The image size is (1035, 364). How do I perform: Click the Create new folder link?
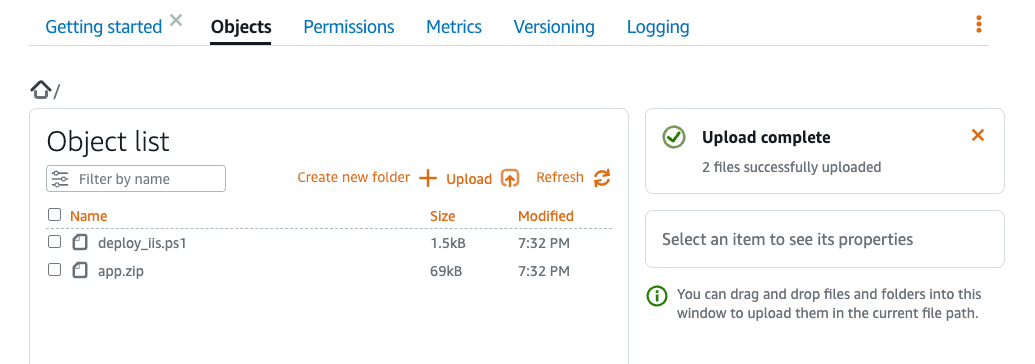(354, 178)
